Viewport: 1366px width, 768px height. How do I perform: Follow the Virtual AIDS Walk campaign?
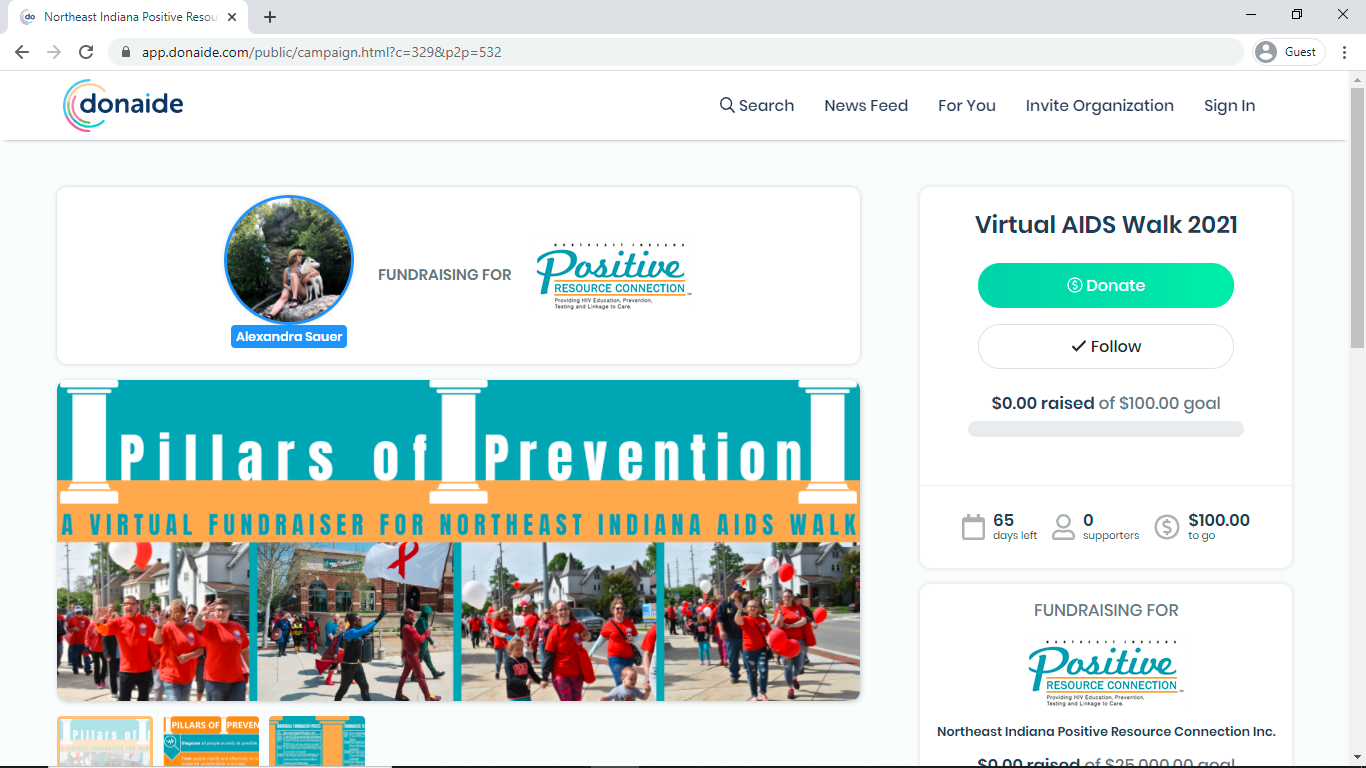coord(1106,346)
